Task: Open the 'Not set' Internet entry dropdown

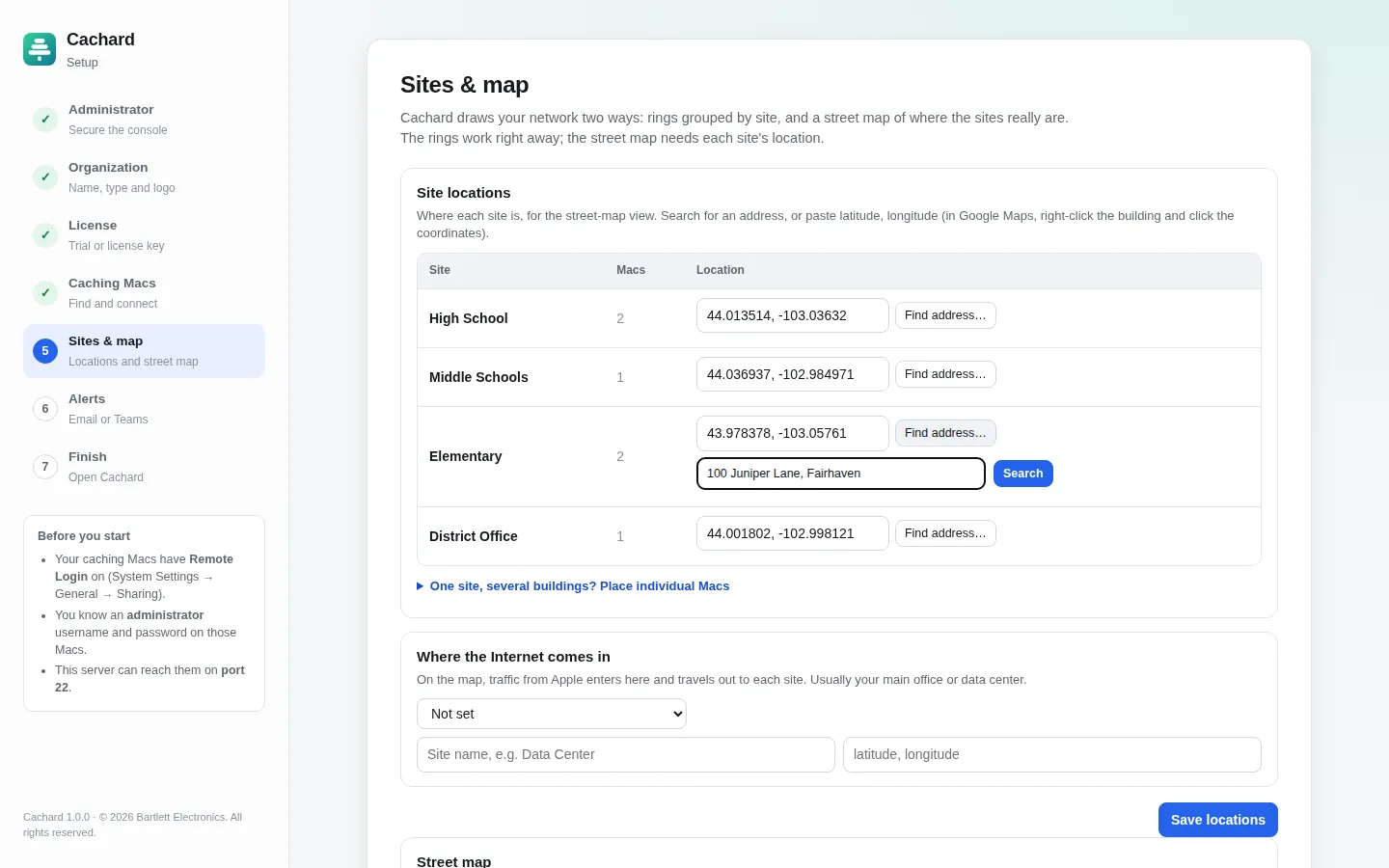Action: [x=552, y=714]
